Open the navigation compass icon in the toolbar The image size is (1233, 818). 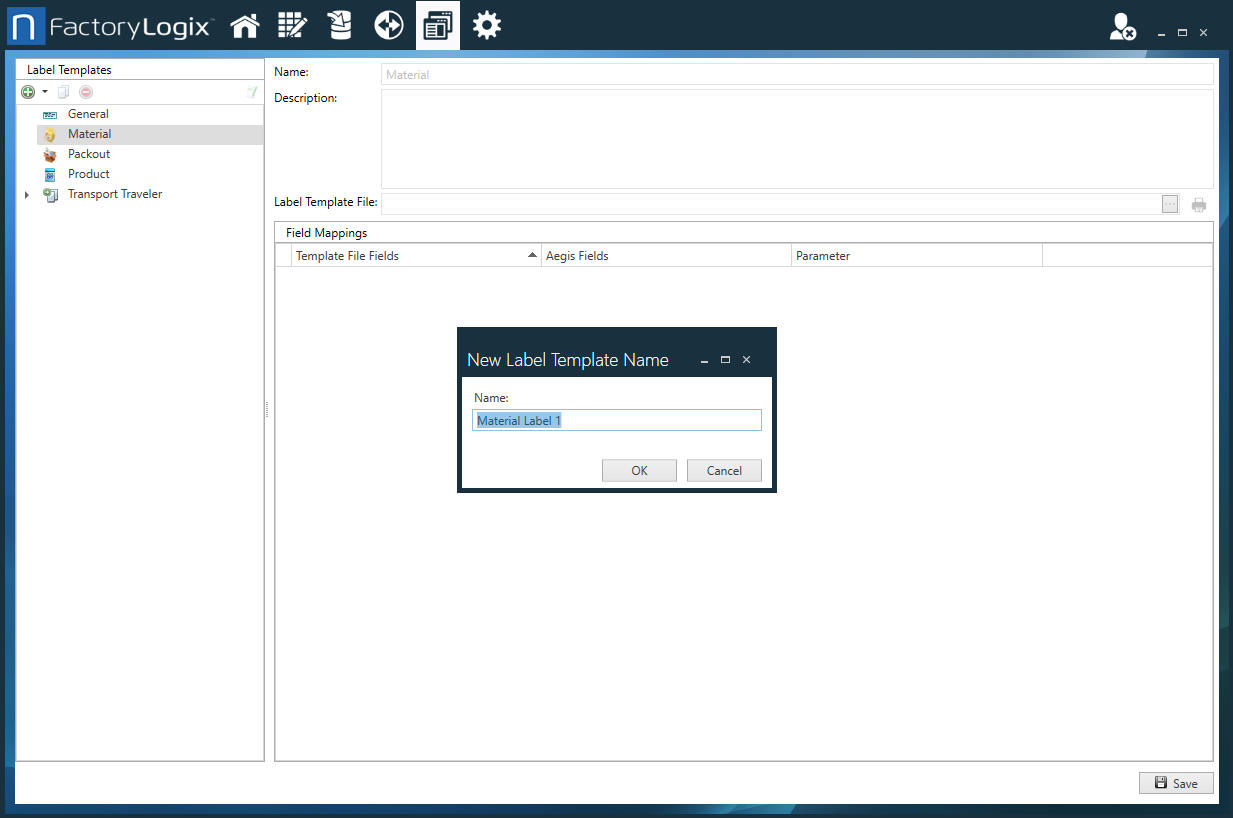pos(388,25)
